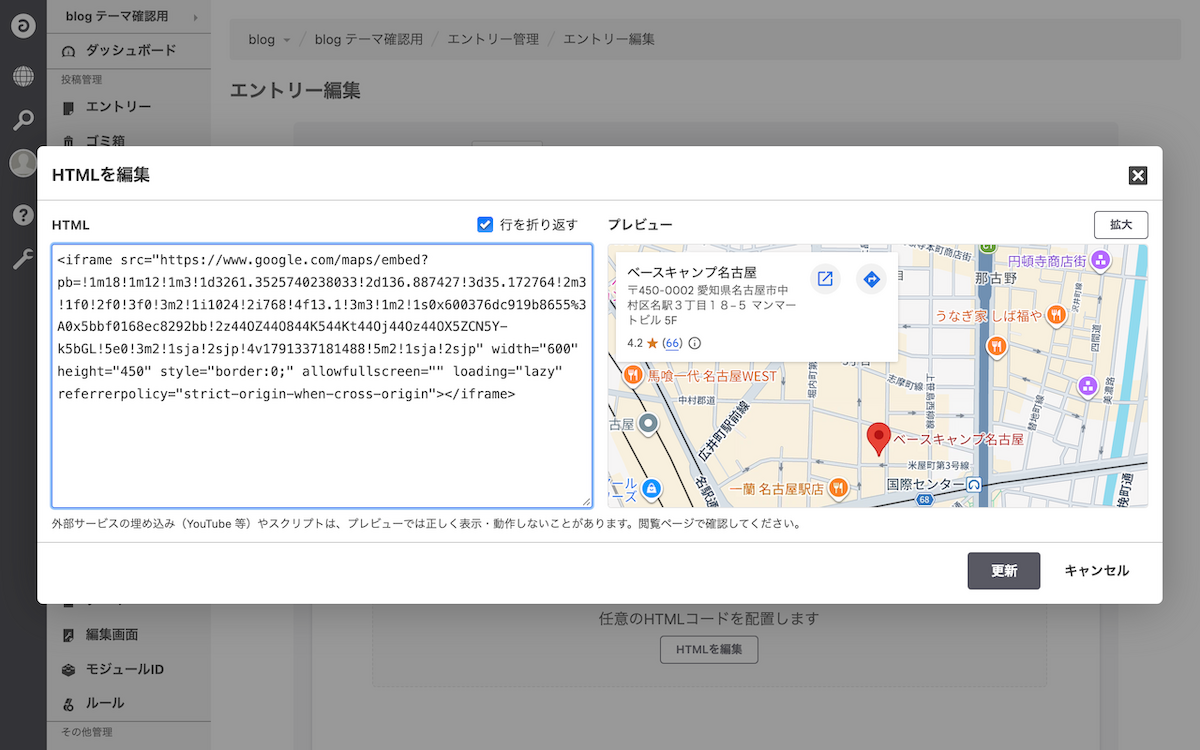
Task: Open the search magnifier in left rail
Action: [x=23, y=121]
